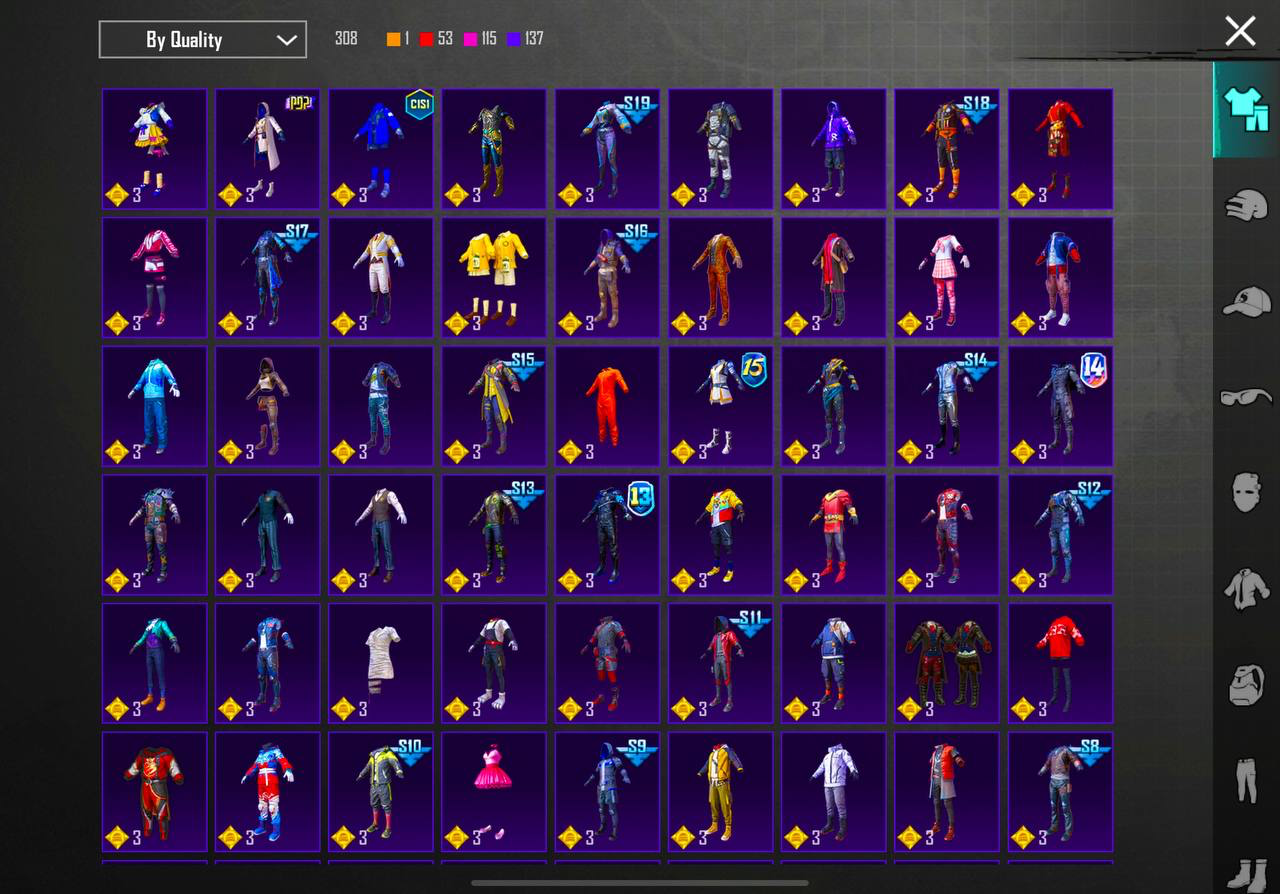This screenshot has width=1280, height=894.
Task: Select the outfit with the S18 badge
Action: pos(946,149)
